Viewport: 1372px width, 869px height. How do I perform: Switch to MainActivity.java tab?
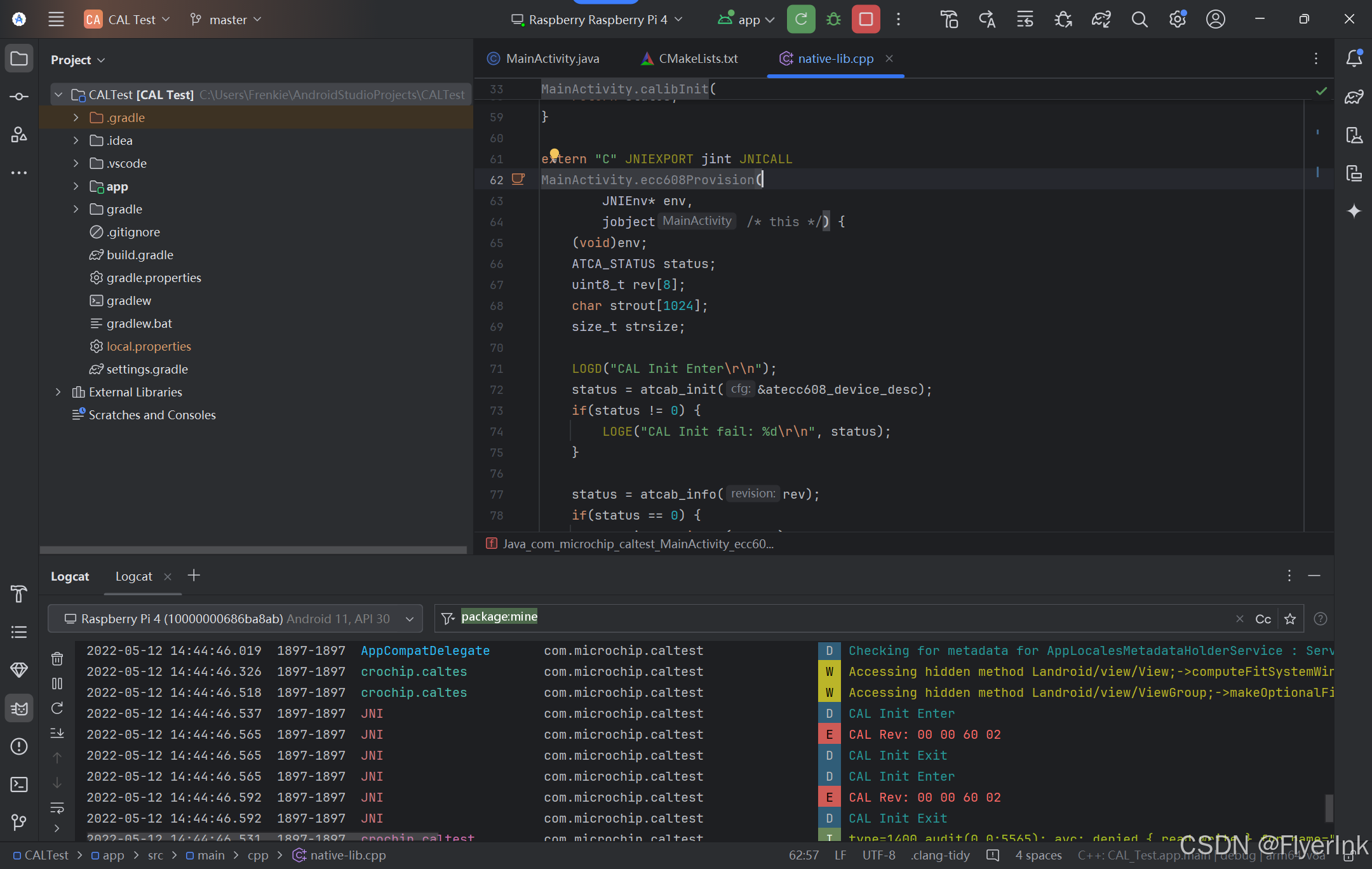(x=544, y=58)
